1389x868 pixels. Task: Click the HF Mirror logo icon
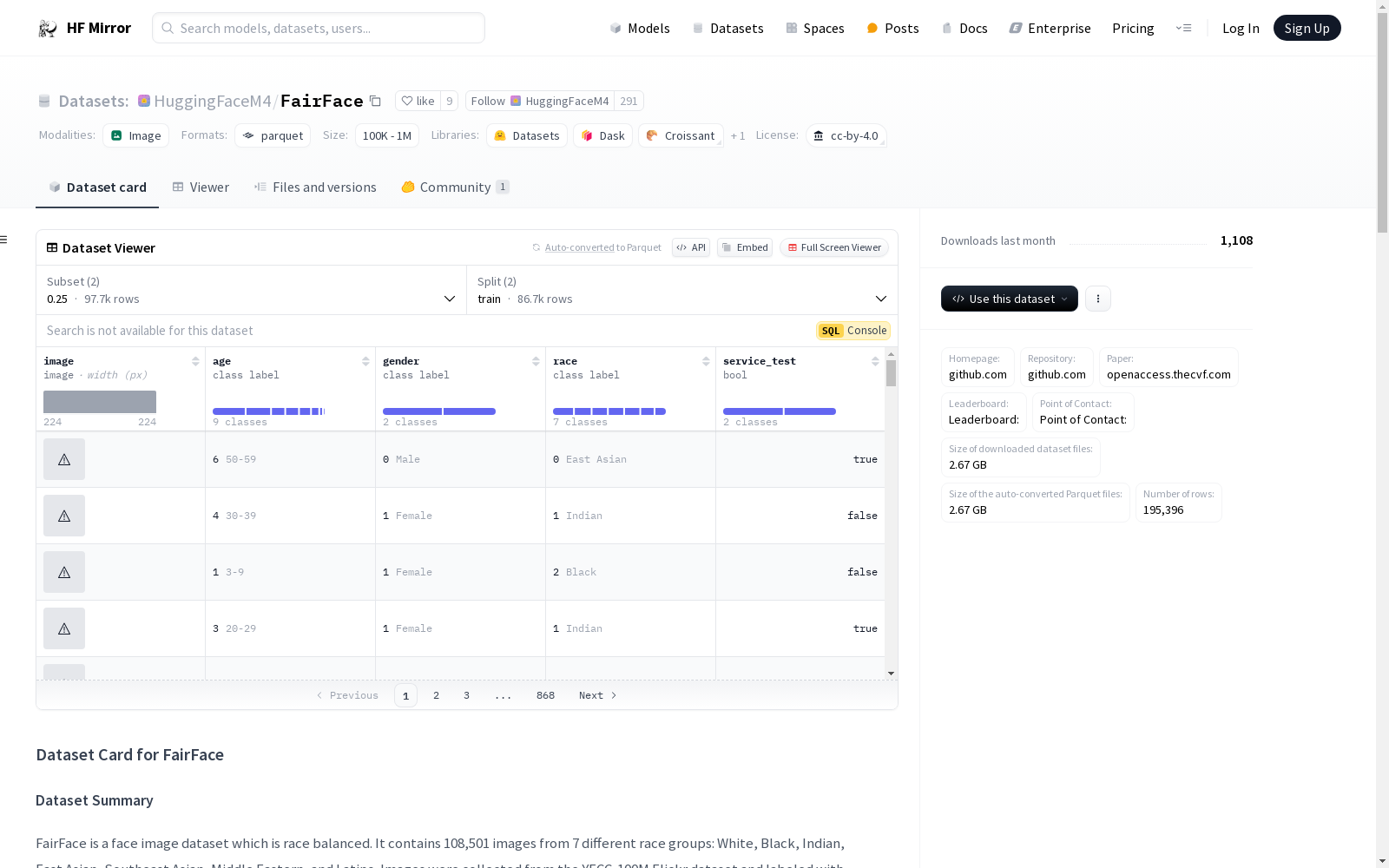point(48,29)
